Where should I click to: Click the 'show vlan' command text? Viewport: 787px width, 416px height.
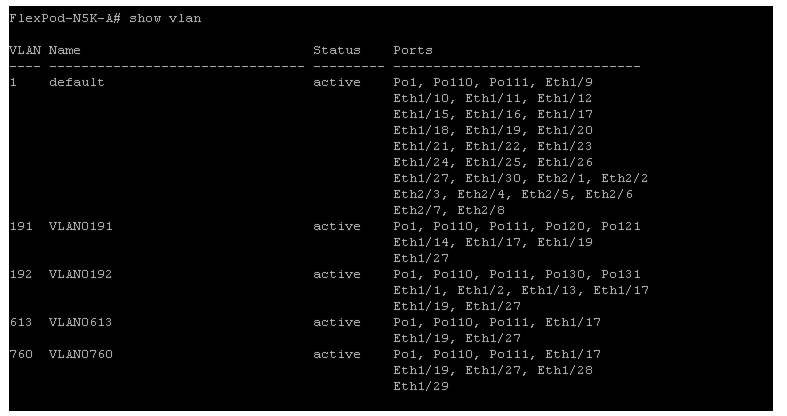tap(165, 19)
